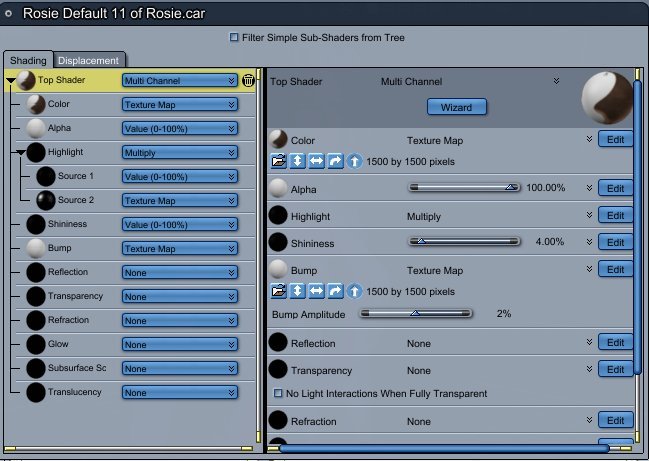Click the Shininess percentage slider
This screenshot has height=461, width=649.
(x=464, y=242)
